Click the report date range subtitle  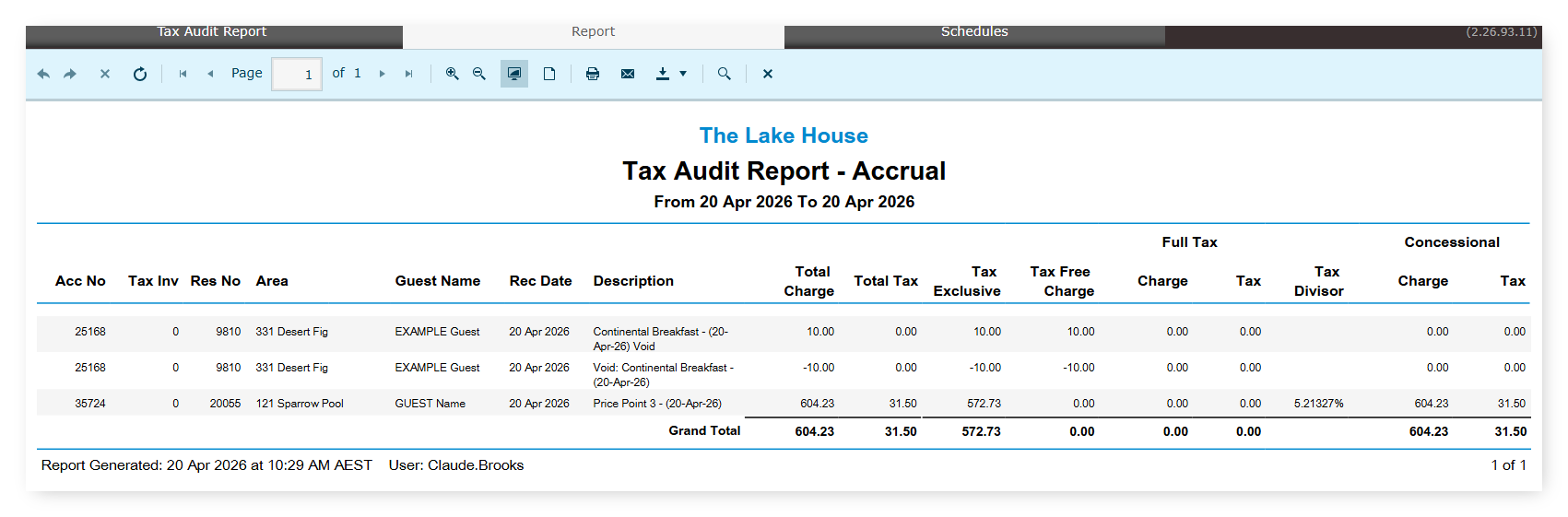coord(784,202)
